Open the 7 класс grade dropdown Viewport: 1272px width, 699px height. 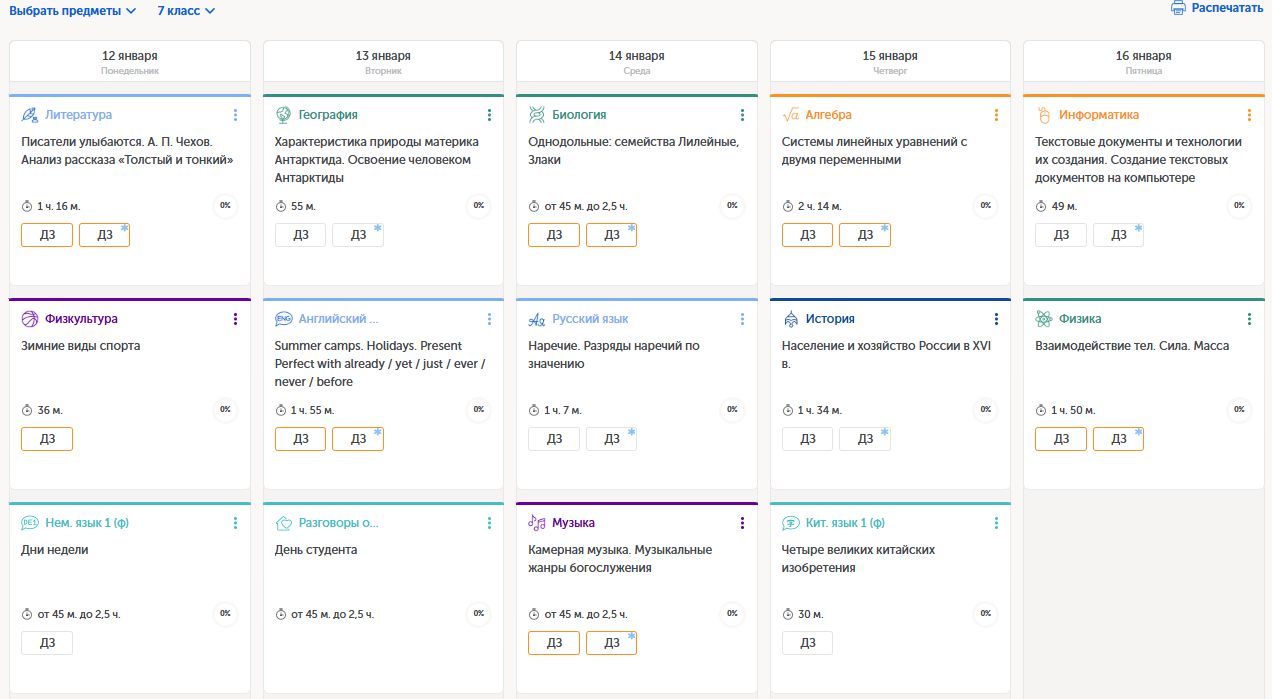(186, 11)
